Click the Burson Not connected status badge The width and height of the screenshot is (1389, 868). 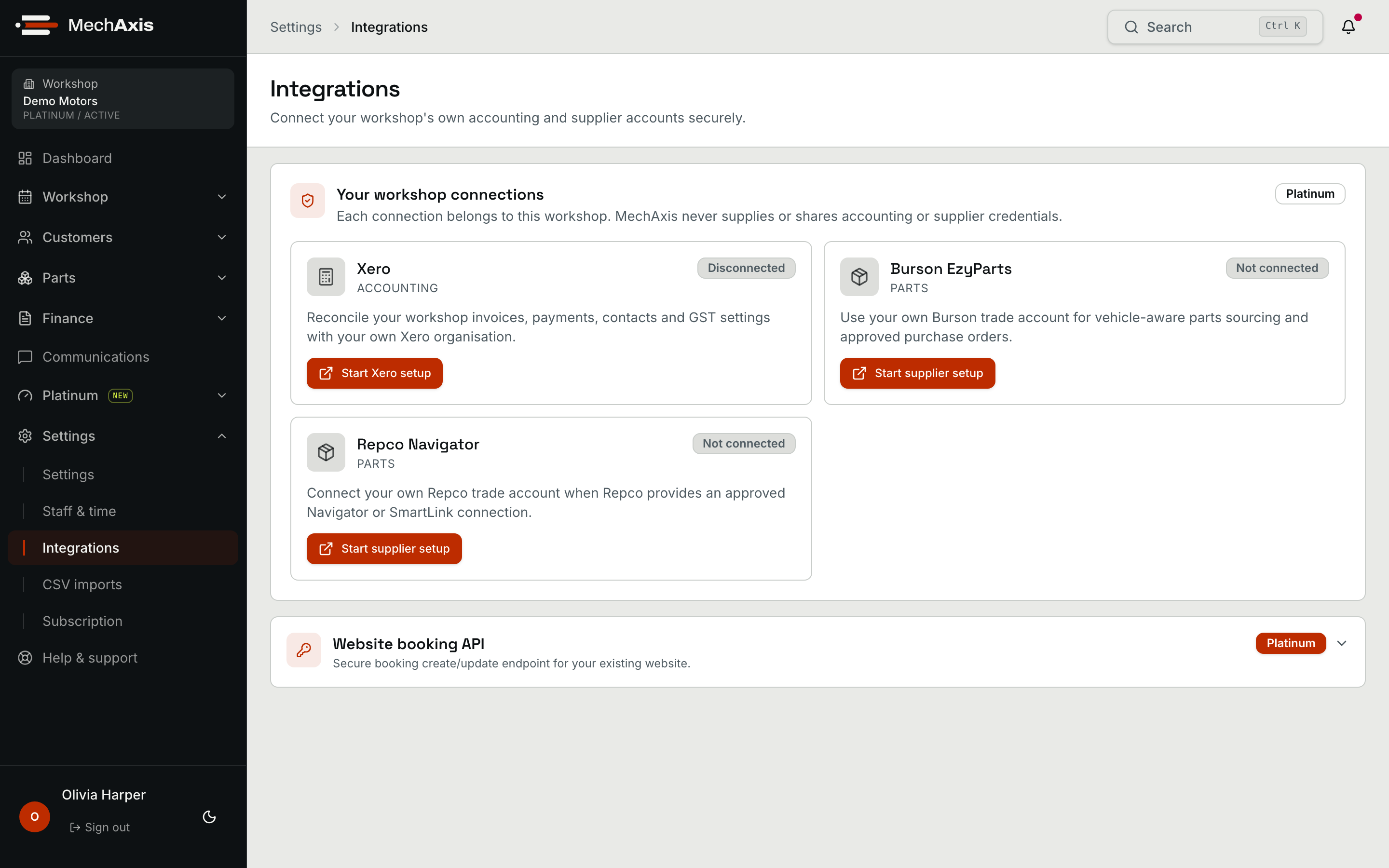tap(1277, 268)
